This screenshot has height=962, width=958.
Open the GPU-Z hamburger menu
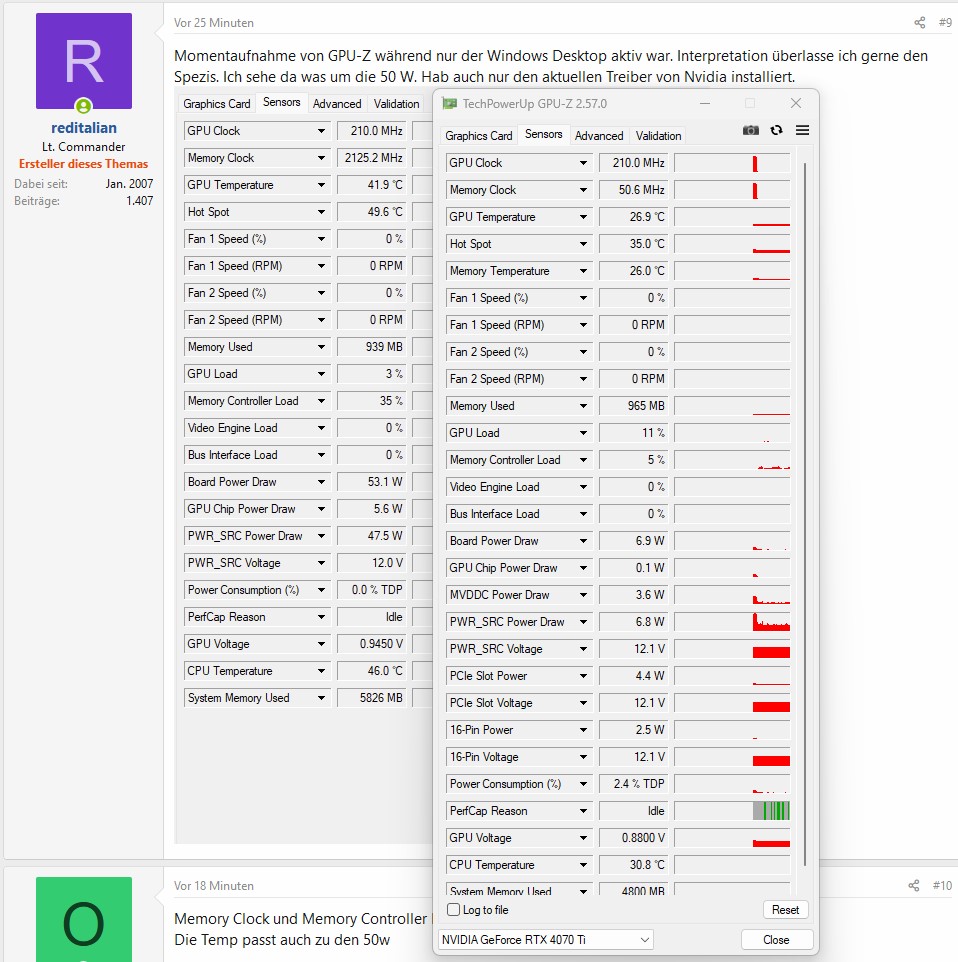pyautogui.click(x=802, y=130)
